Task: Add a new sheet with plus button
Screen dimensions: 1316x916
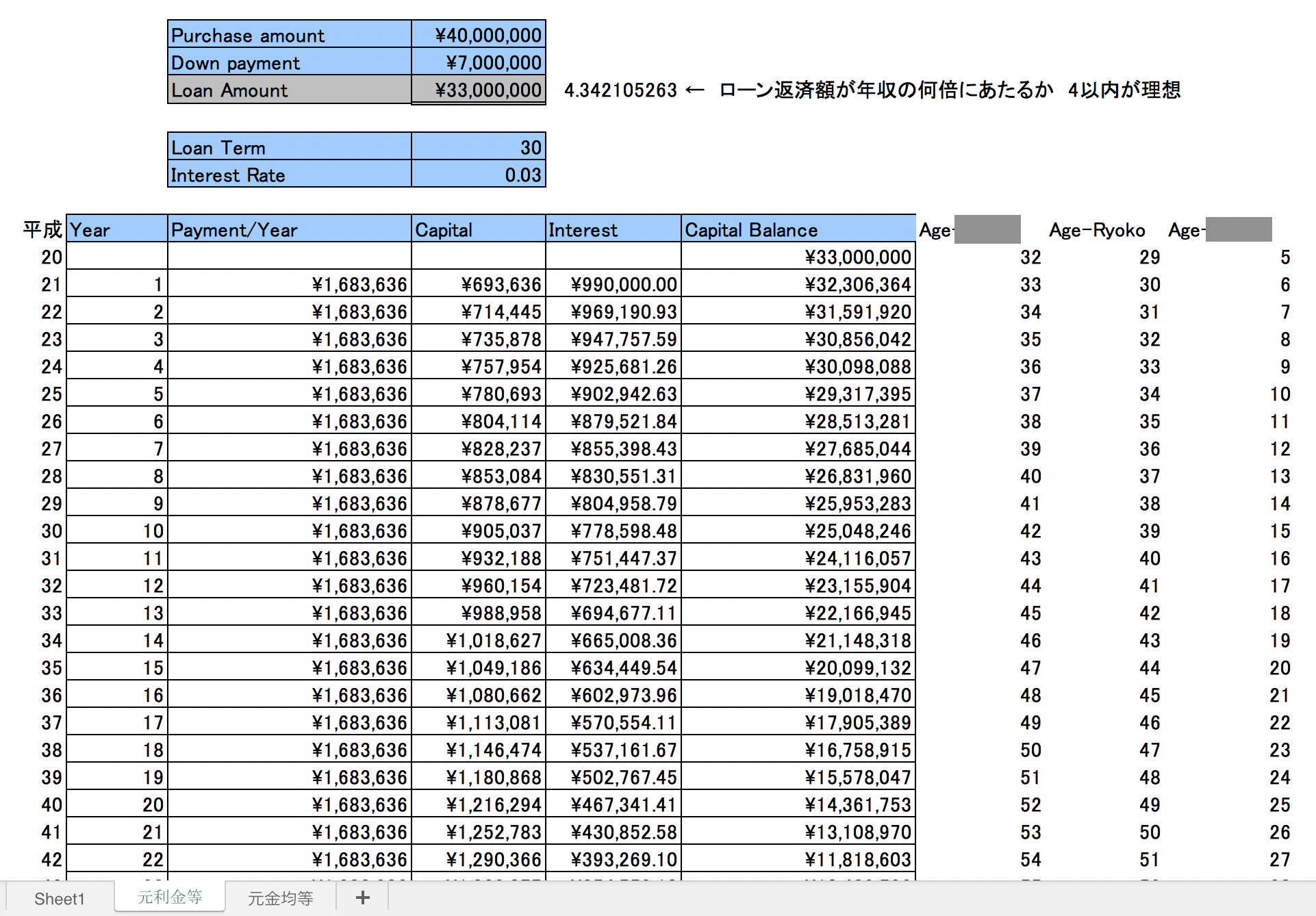Action: 363,898
